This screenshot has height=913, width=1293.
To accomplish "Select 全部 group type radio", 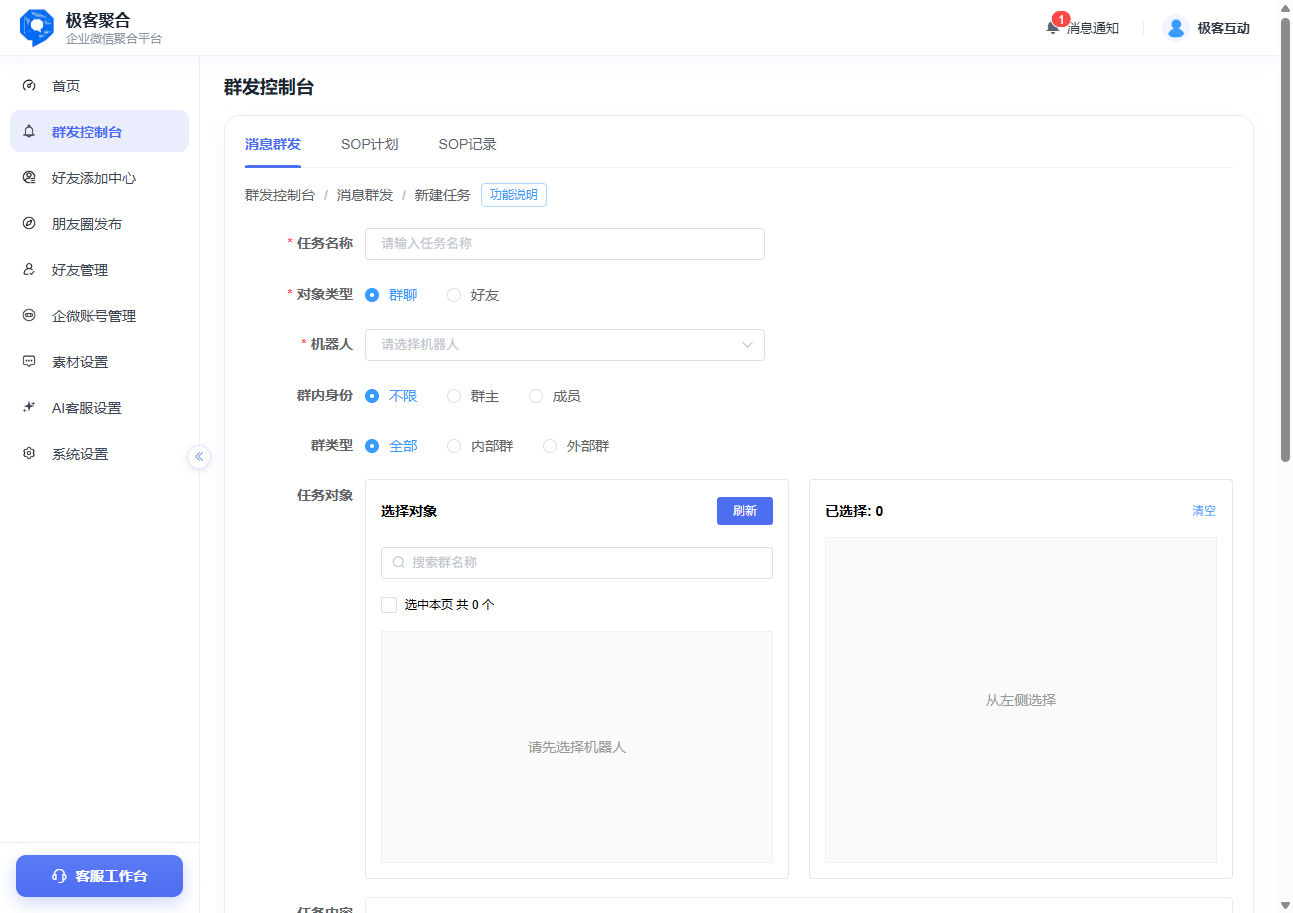I will (372, 446).
